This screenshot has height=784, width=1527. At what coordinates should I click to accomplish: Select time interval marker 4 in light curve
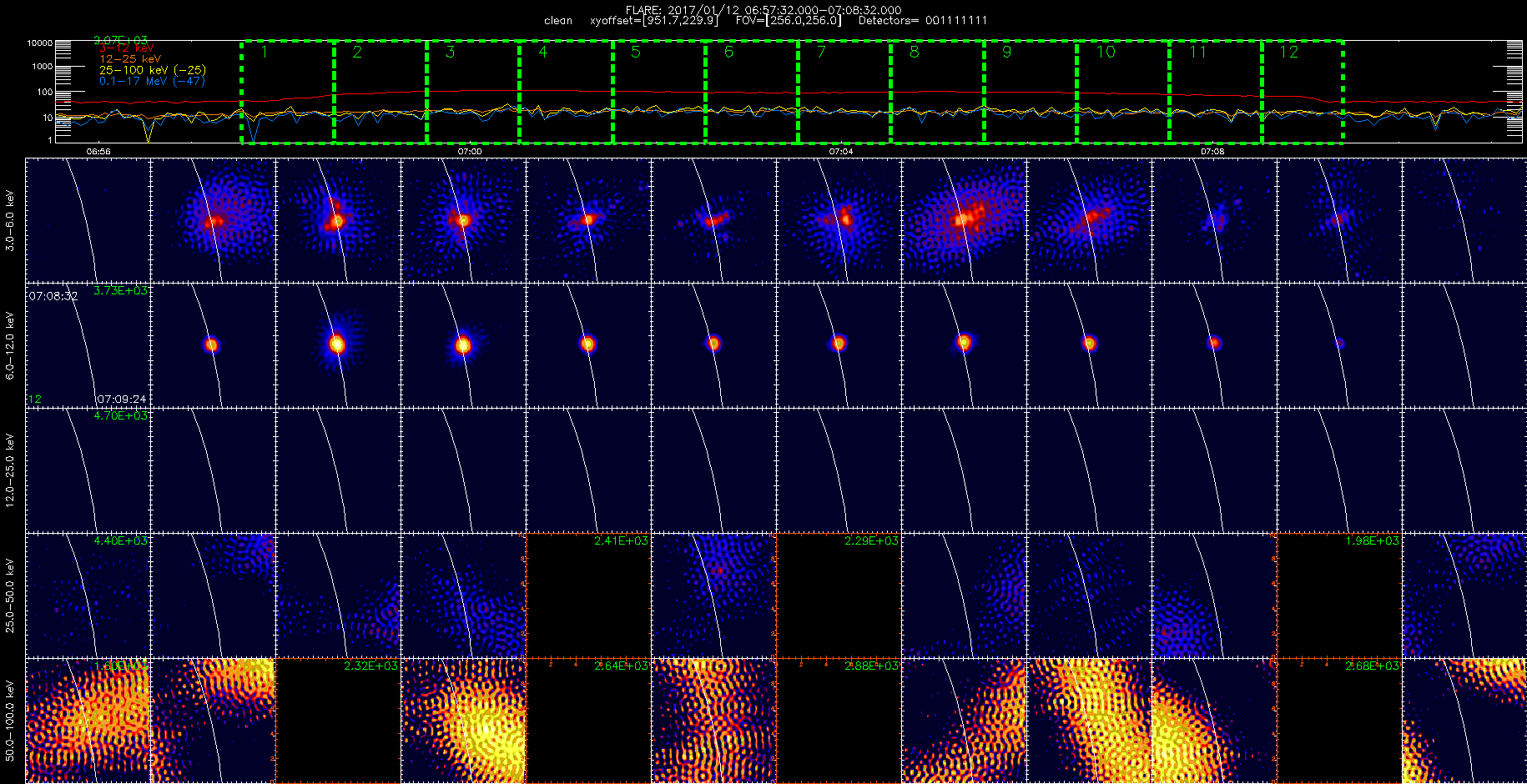[x=543, y=53]
